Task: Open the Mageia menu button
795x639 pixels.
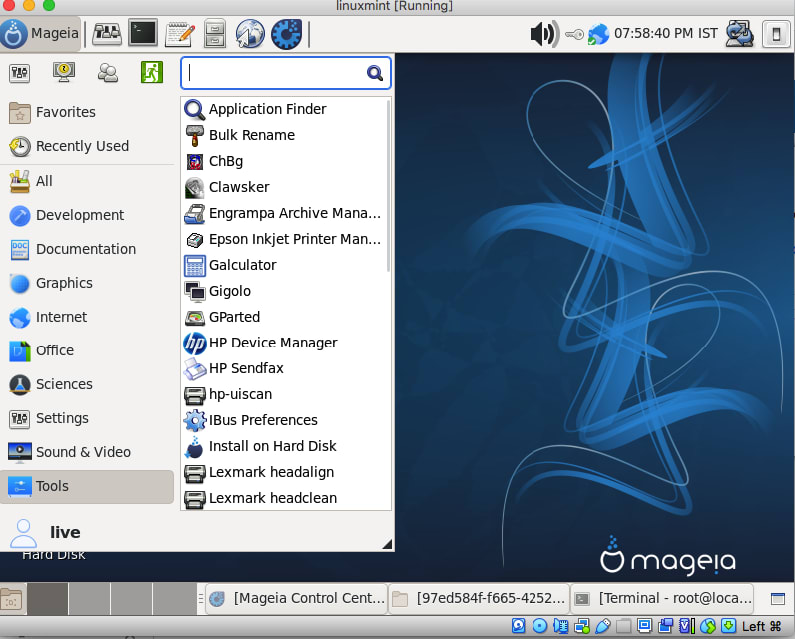Action: click(x=40, y=33)
